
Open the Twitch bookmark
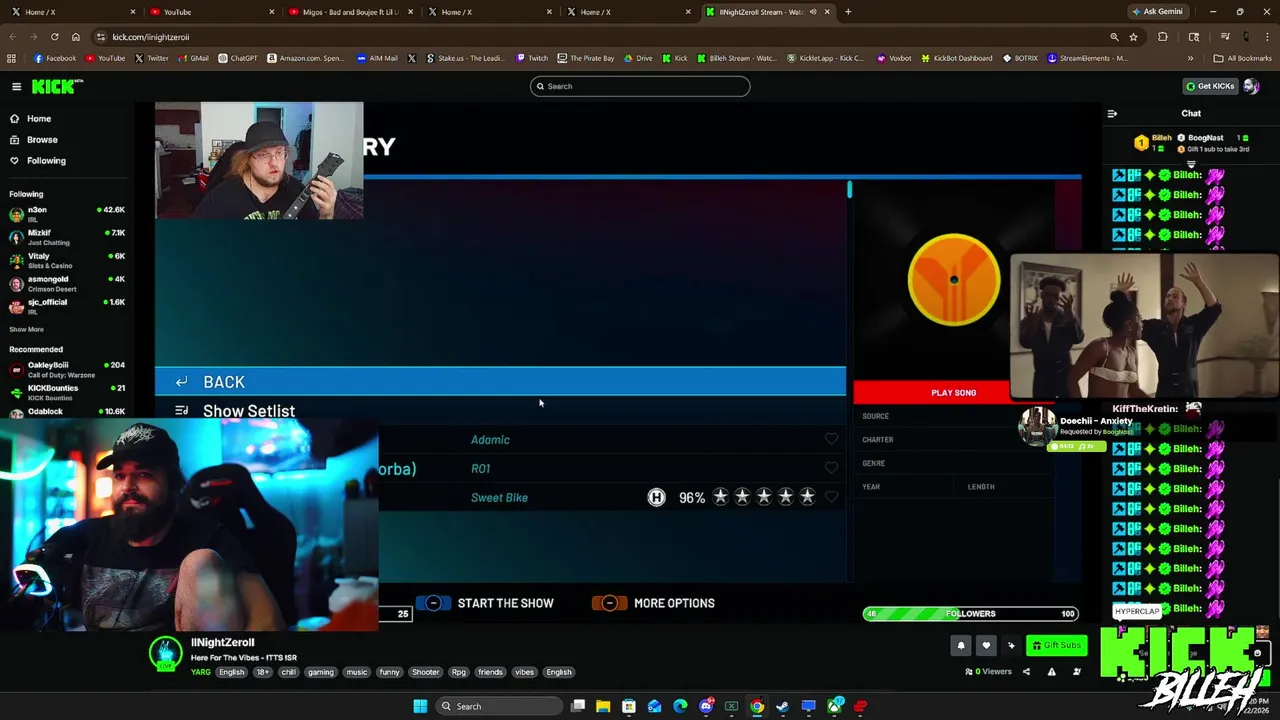point(532,58)
